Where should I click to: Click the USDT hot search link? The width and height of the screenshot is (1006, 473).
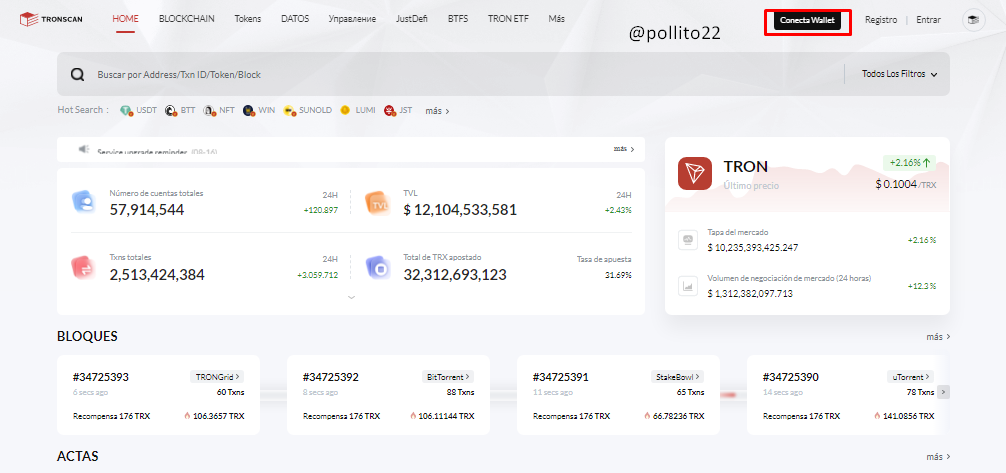146,110
